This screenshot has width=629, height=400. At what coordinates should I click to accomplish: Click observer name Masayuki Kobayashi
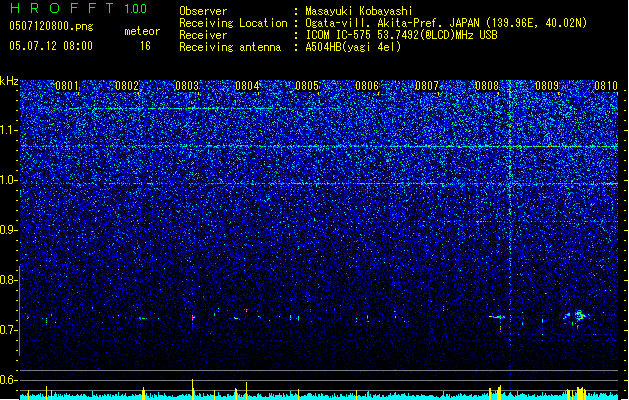point(359,11)
